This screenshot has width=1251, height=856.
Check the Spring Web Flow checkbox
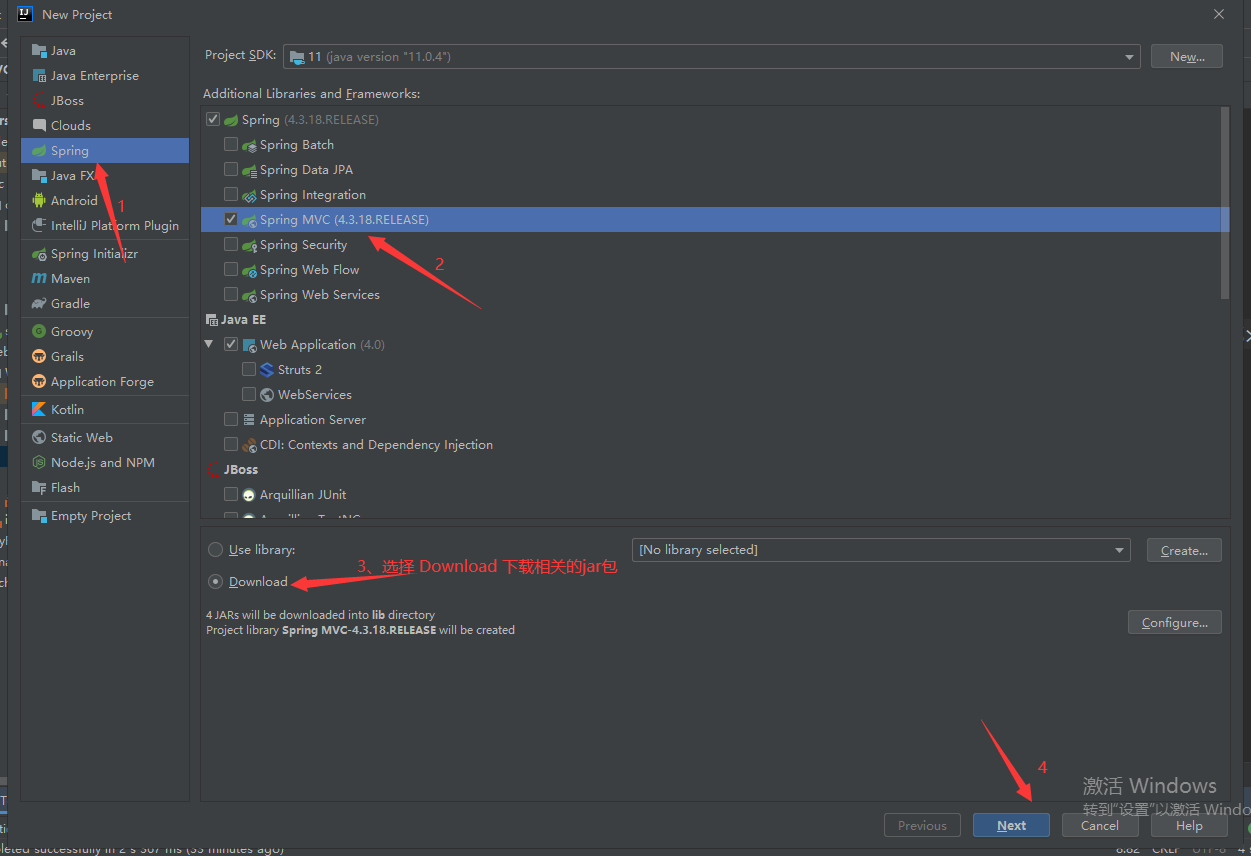click(x=231, y=270)
